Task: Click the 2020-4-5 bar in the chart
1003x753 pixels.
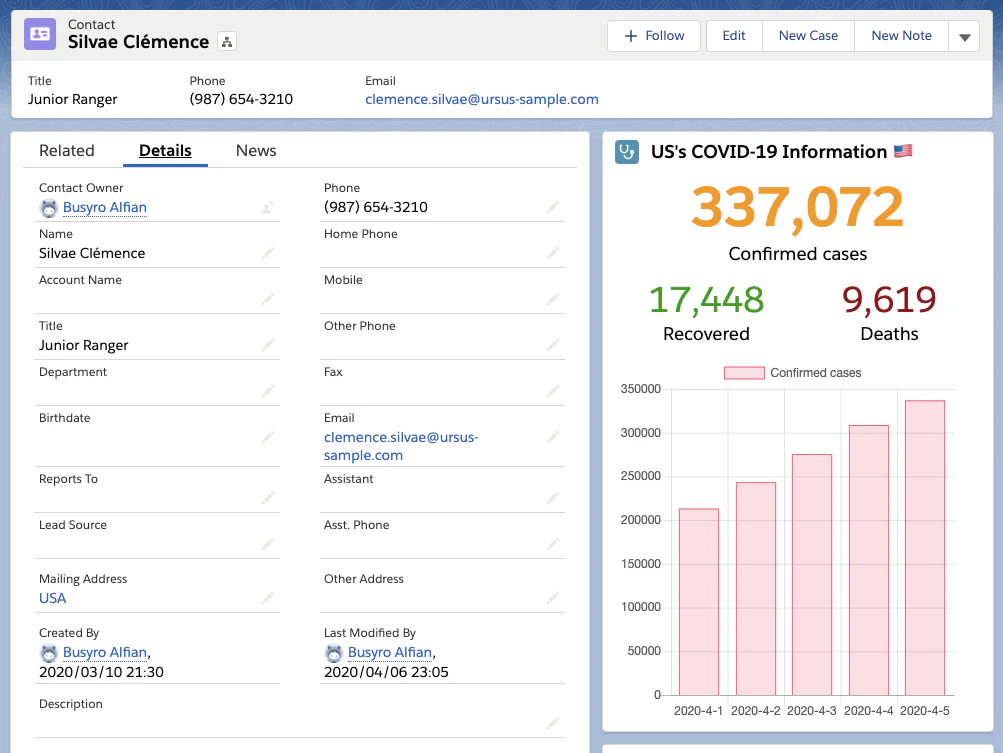Action: pyautogui.click(x=924, y=548)
